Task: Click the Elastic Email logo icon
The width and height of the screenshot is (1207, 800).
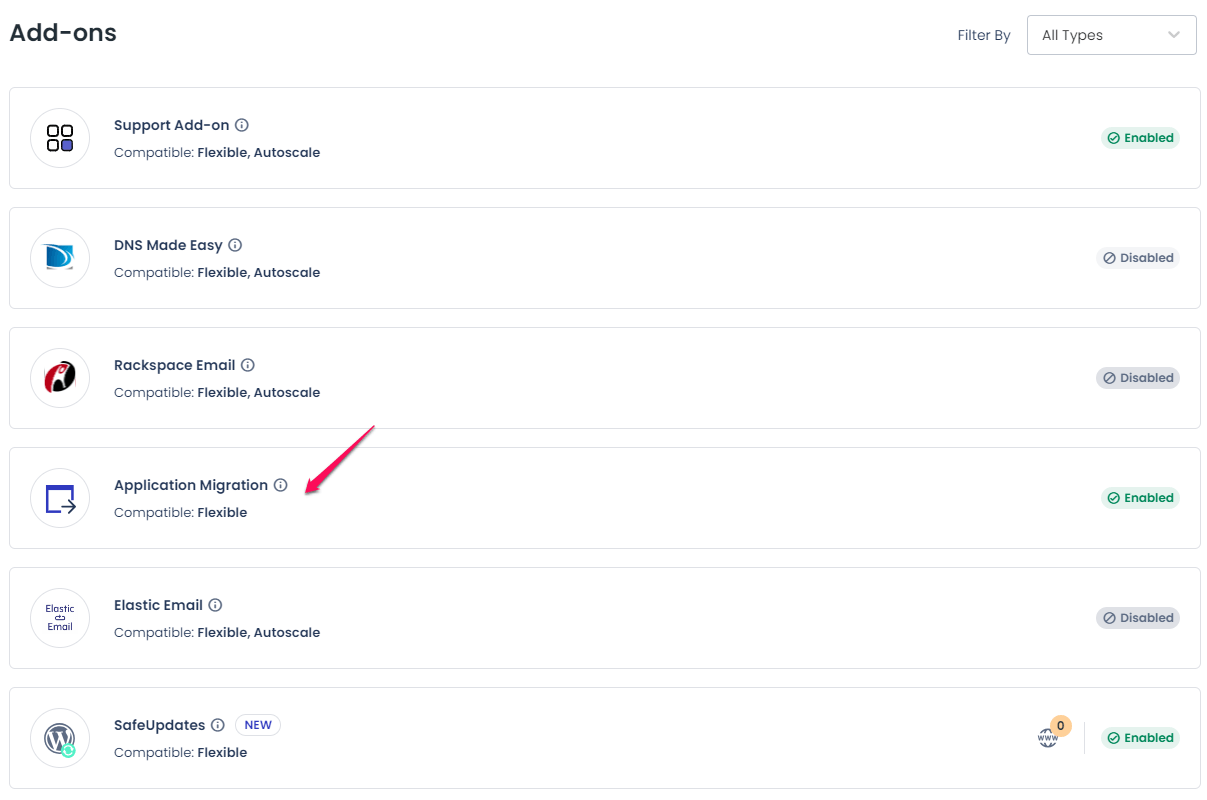Action: tap(60, 618)
